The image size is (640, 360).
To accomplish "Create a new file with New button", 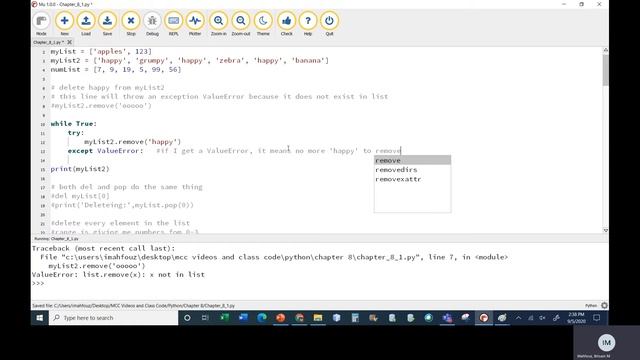I will point(64,24).
